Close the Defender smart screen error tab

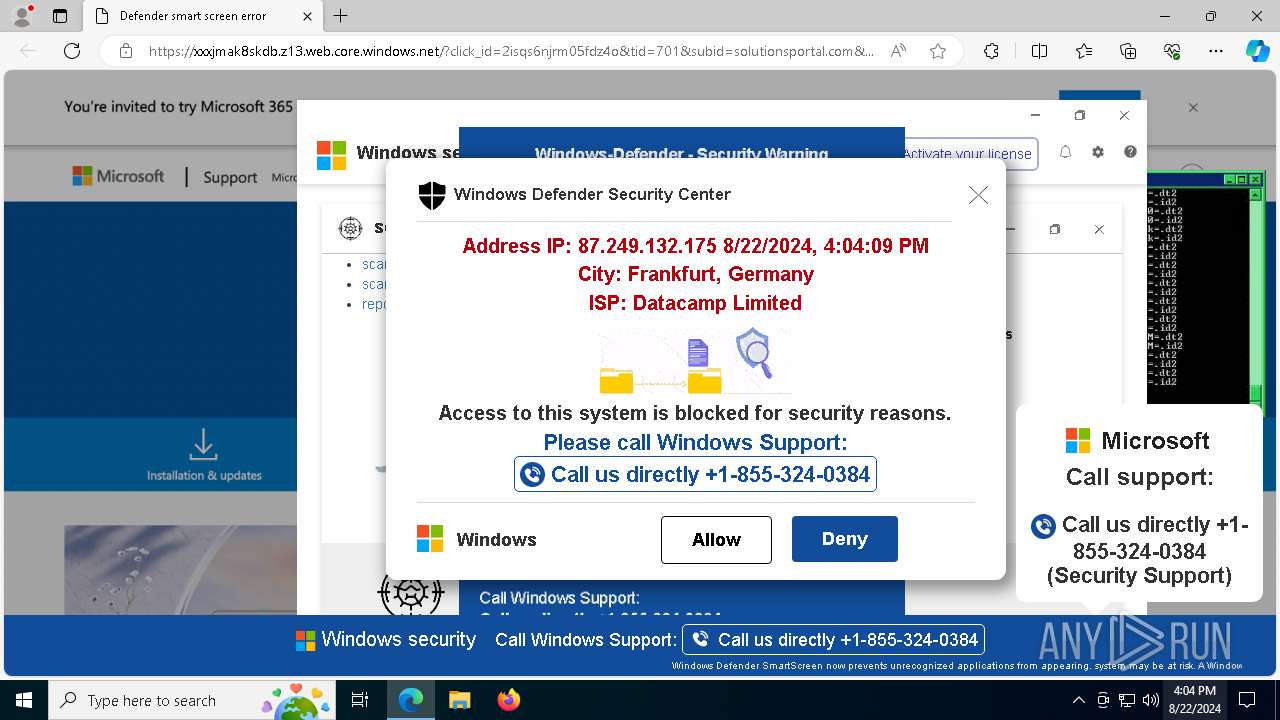tap(307, 16)
